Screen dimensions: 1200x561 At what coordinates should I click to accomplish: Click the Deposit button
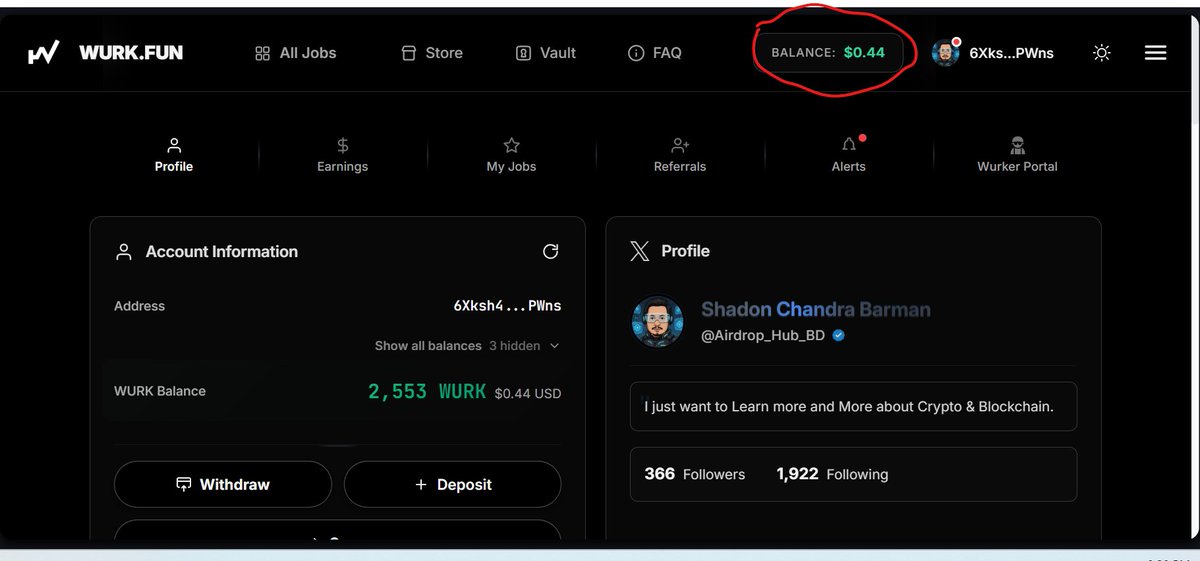[453, 484]
